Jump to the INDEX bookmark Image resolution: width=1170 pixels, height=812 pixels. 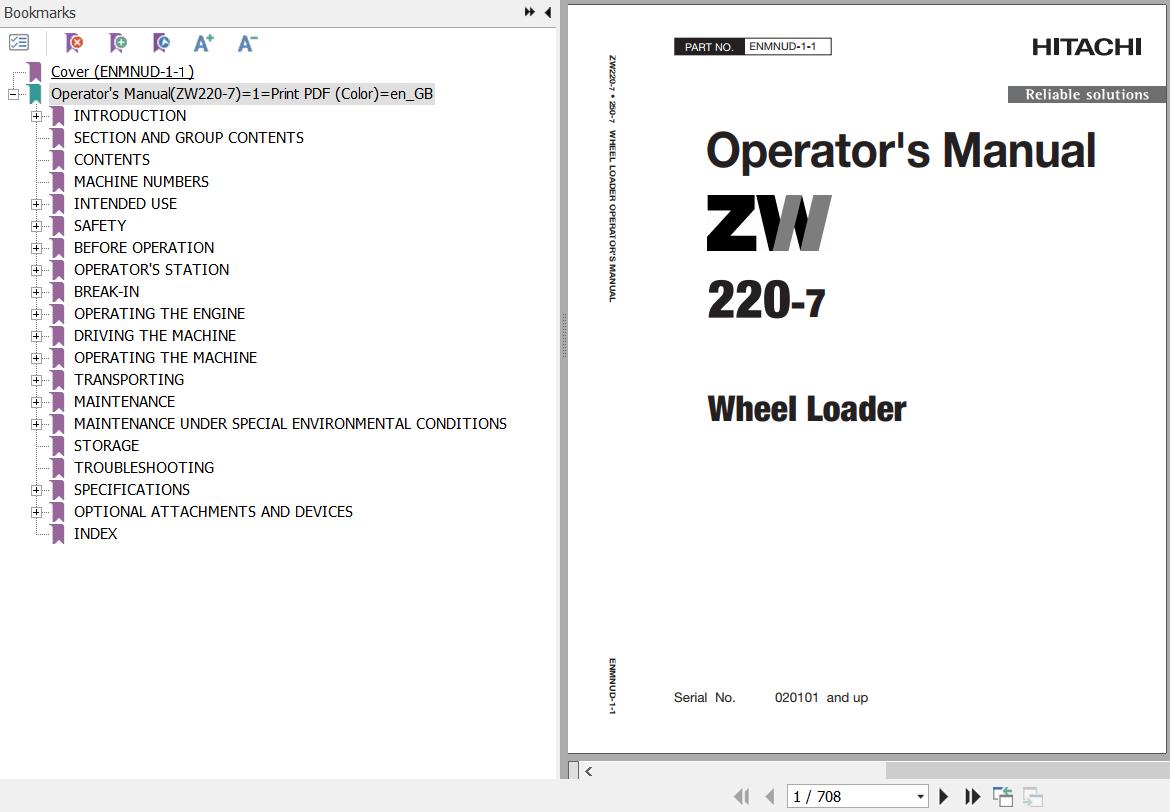pos(96,534)
